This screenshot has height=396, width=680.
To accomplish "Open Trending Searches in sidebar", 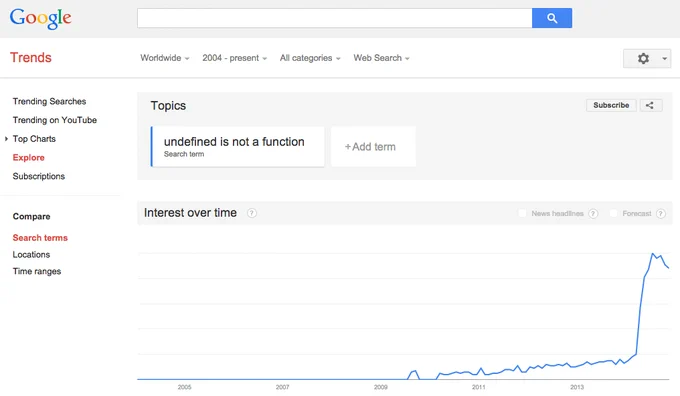I will [x=49, y=101].
